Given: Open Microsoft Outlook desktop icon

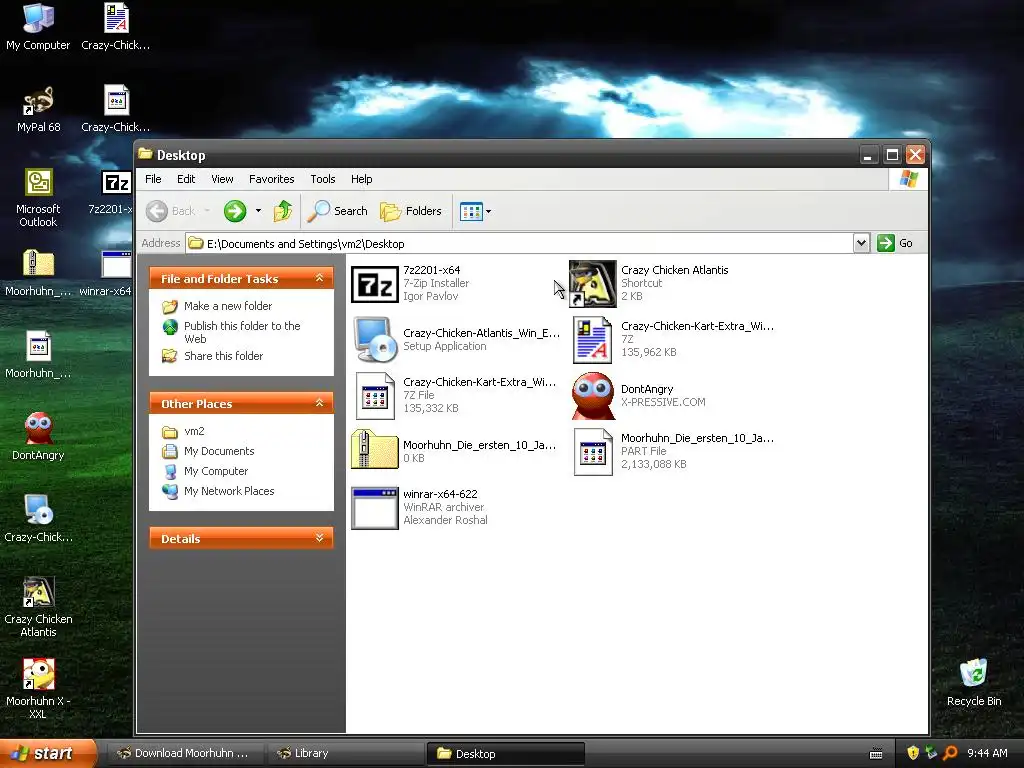Looking at the screenshot, I should (x=38, y=197).
